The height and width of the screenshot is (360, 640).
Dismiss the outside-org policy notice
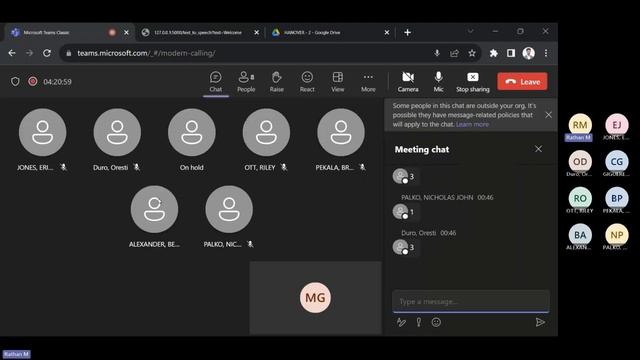tap(548, 115)
